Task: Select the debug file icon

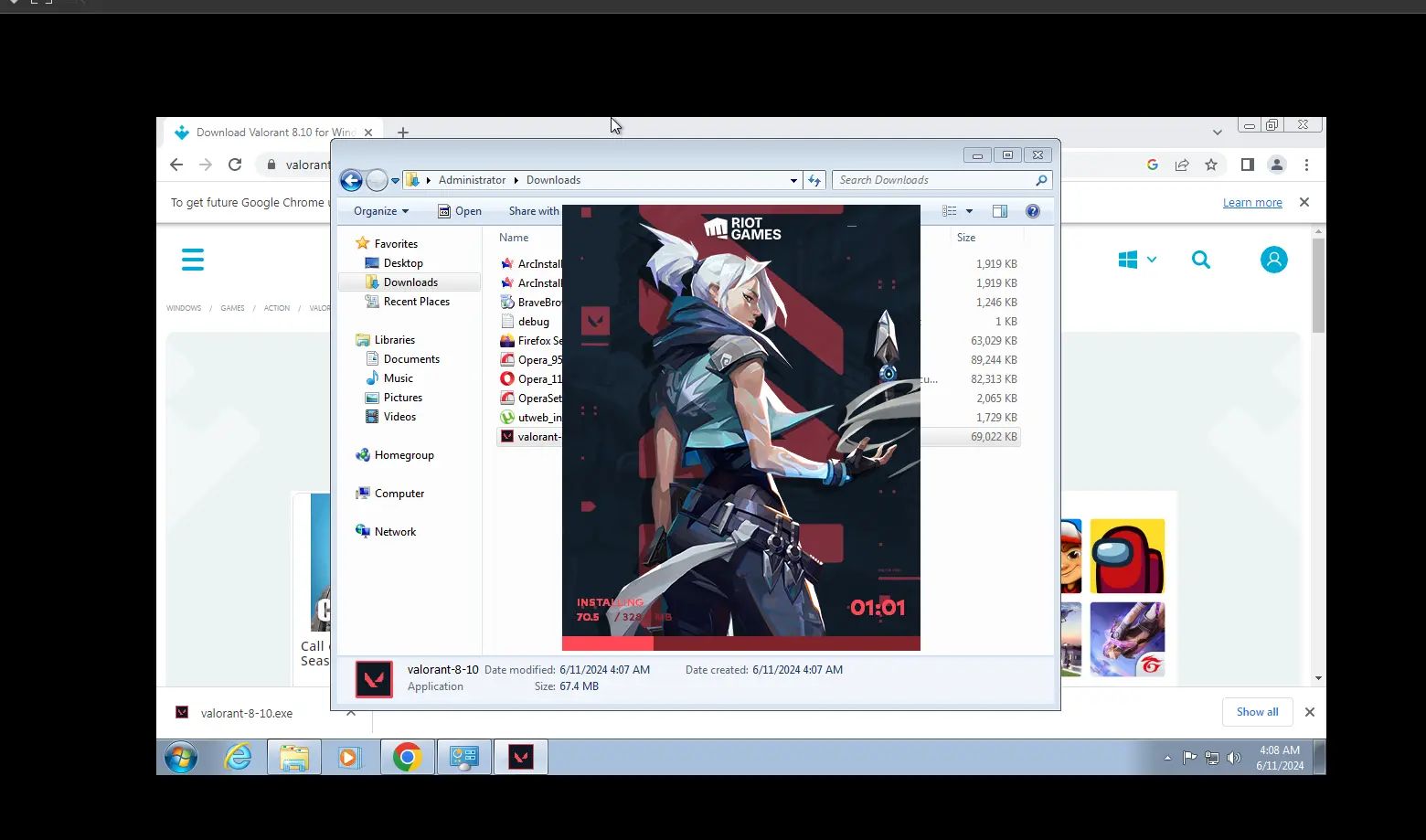Action: coord(507,321)
